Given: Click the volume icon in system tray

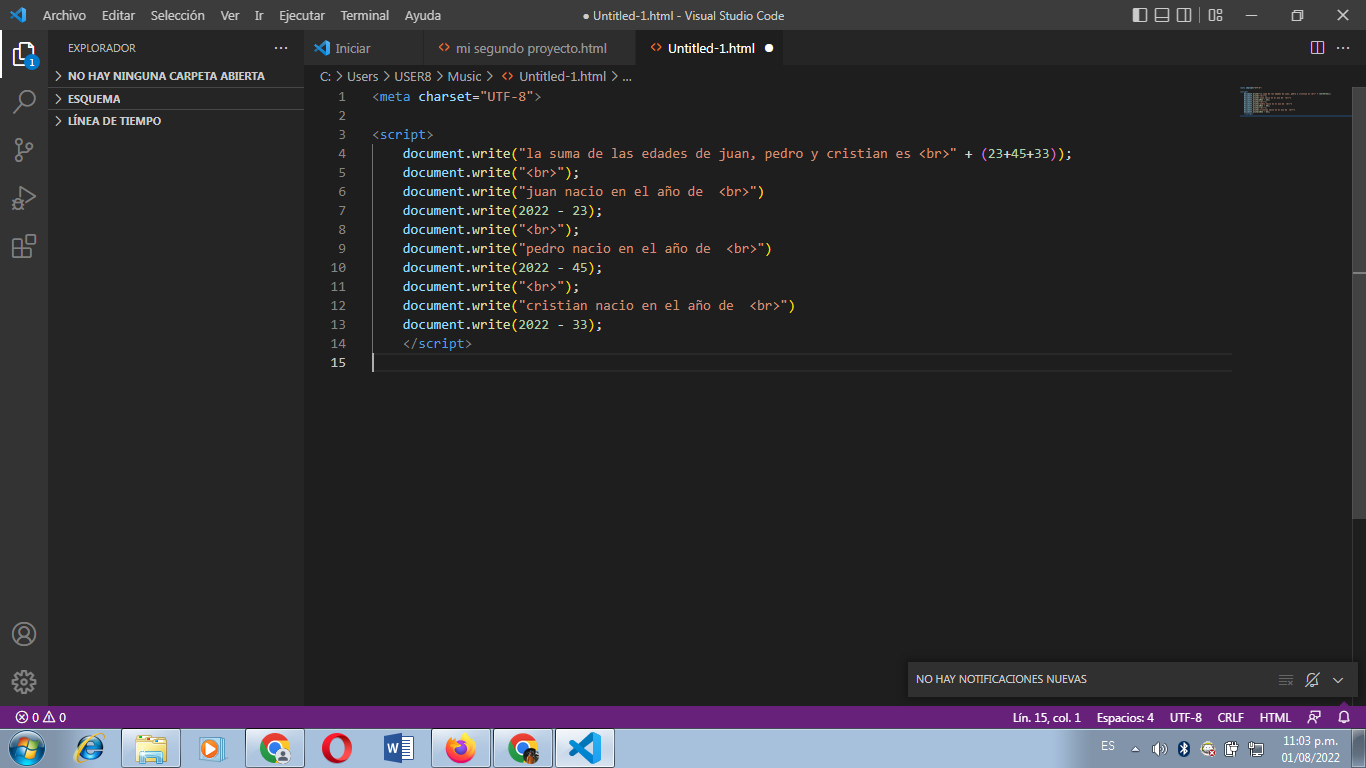Looking at the screenshot, I should (1160, 749).
